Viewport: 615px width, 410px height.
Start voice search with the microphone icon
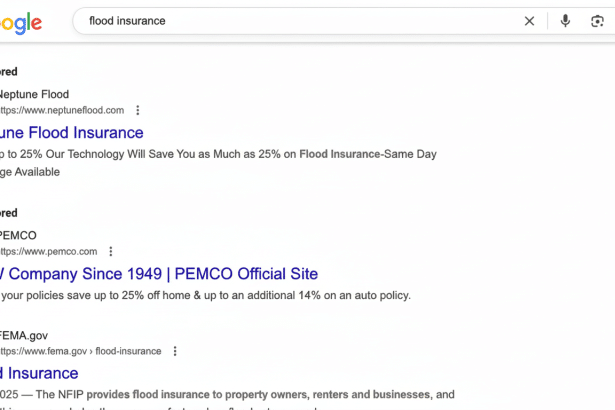coord(565,21)
